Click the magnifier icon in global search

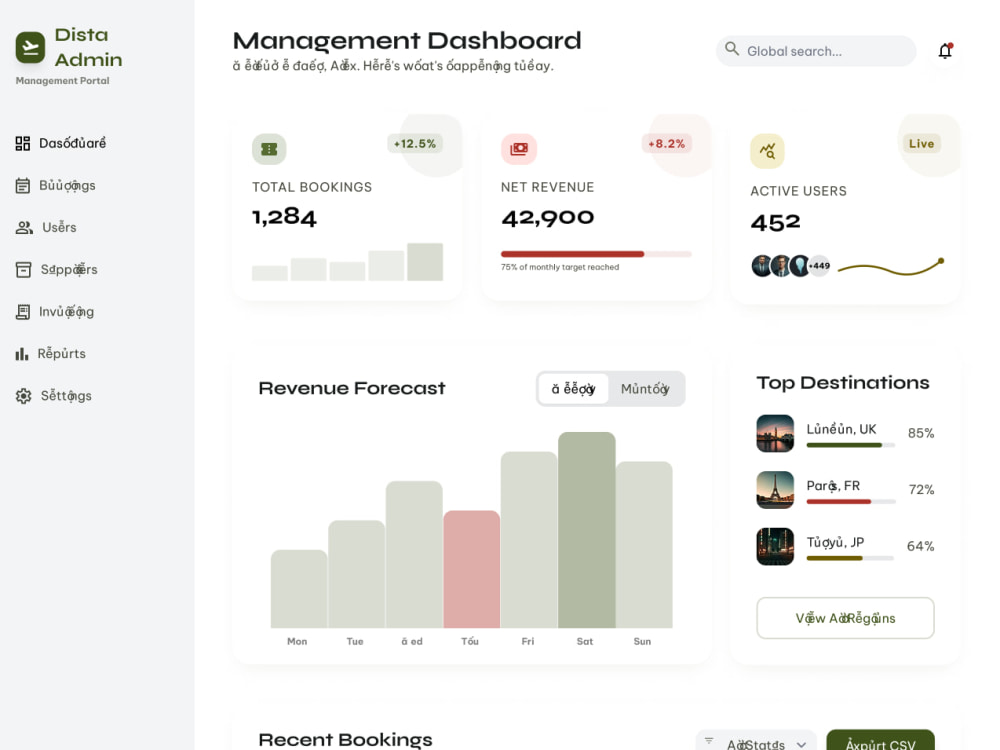732,49
